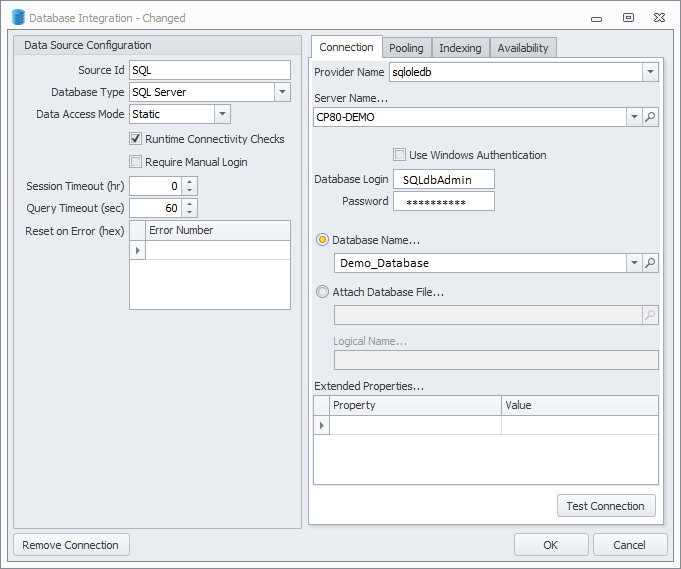Maximize the Database Integration window

(628, 17)
